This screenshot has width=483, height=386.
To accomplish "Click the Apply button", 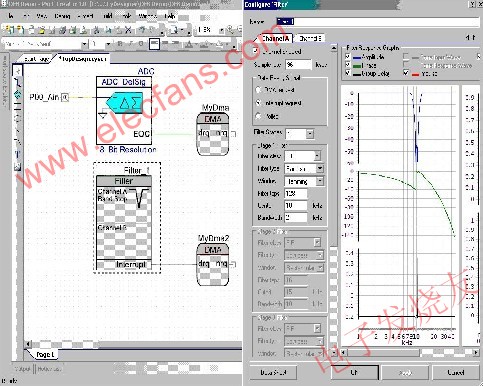I will click(405, 372).
